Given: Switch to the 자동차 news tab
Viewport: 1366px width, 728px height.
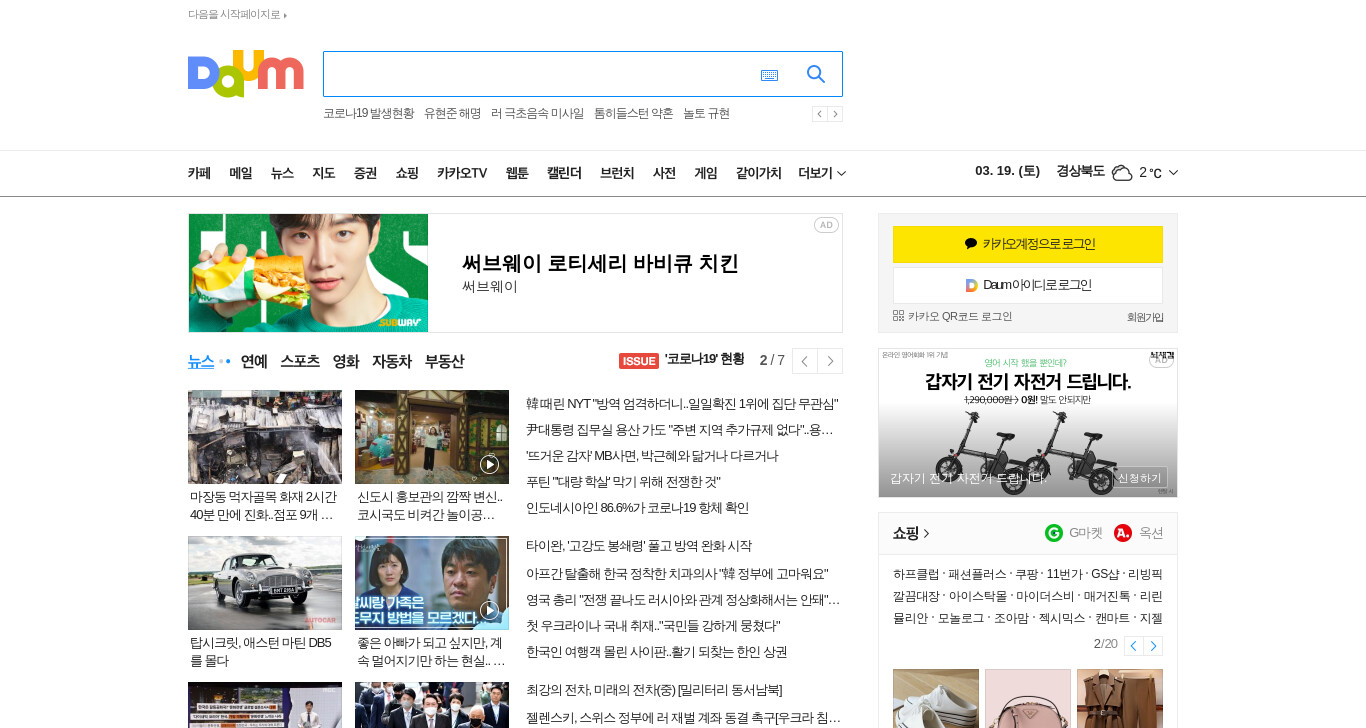Looking at the screenshot, I should tap(392, 361).
